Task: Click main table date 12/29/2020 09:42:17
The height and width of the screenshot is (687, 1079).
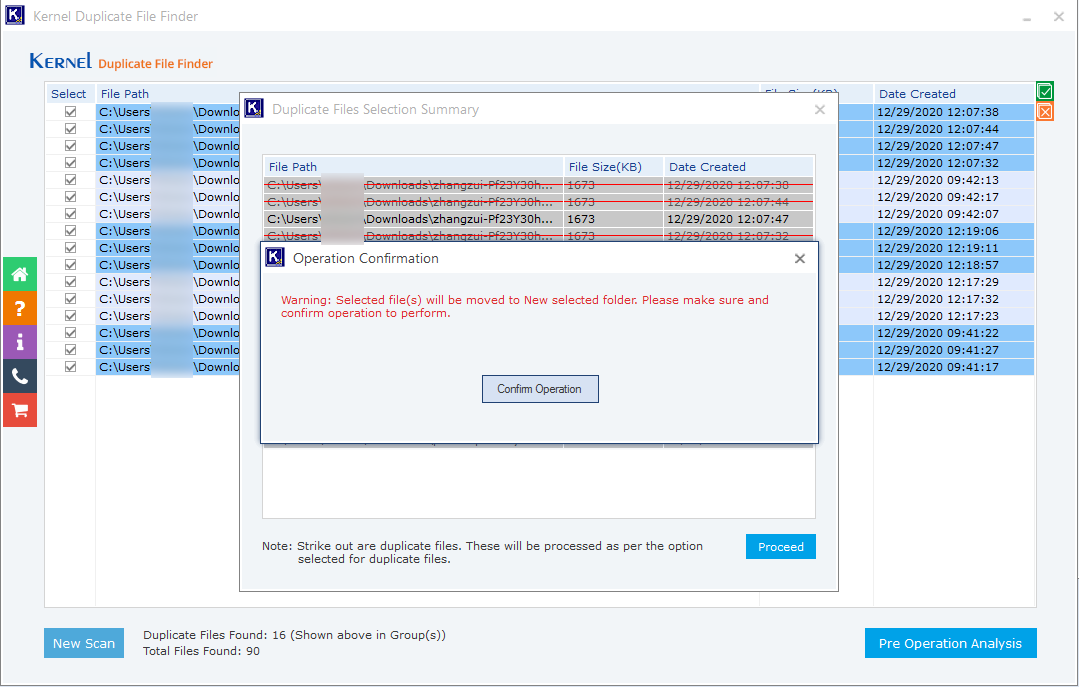Action: point(937,197)
